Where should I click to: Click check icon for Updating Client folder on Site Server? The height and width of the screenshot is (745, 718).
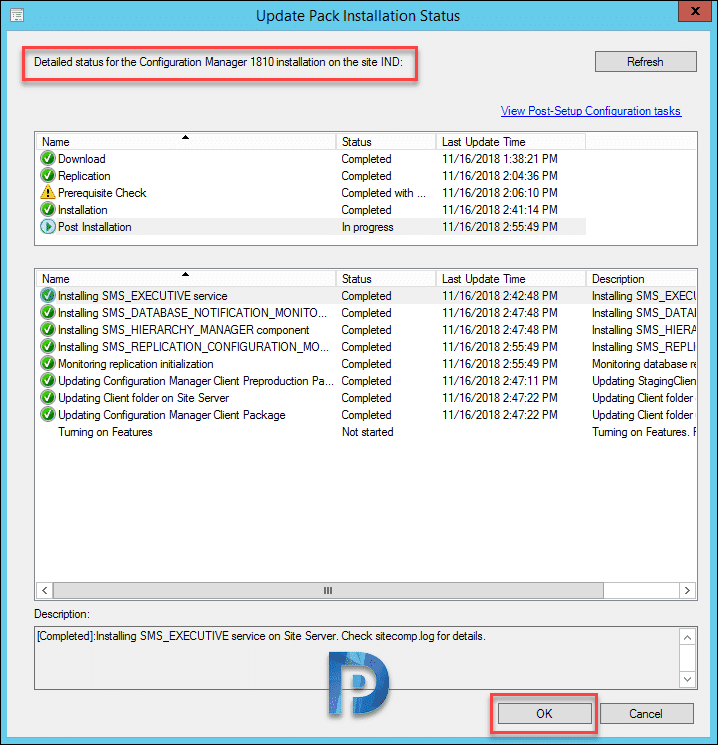[48, 398]
